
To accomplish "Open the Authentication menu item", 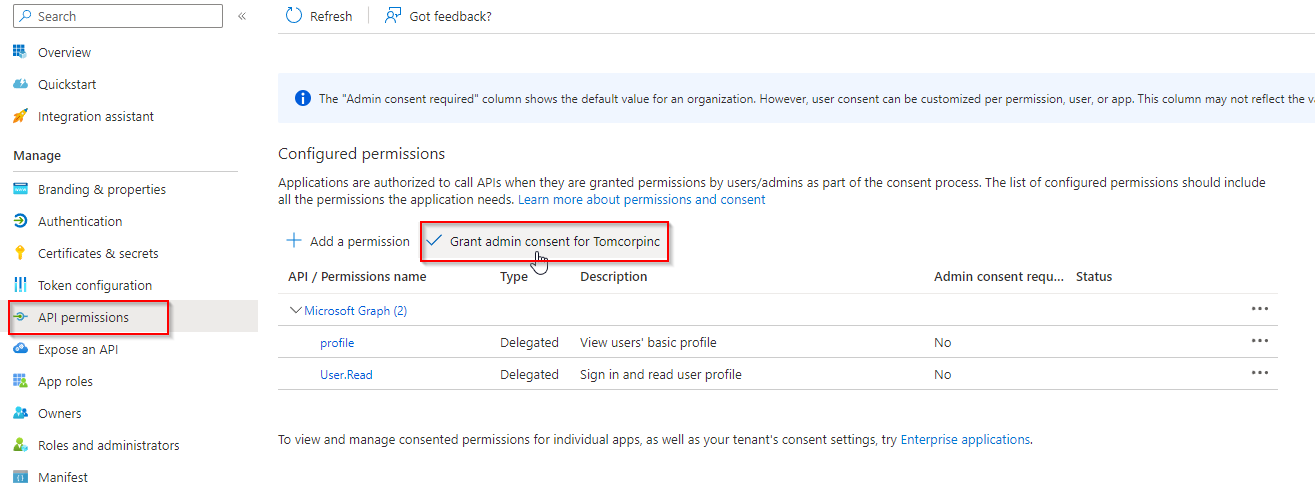I will [80, 221].
